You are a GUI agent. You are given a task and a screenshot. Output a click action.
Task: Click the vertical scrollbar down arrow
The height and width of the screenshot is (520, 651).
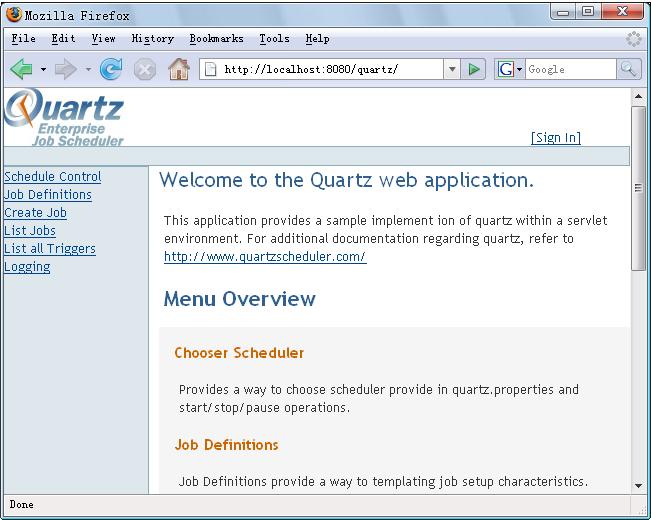(639, 485)
